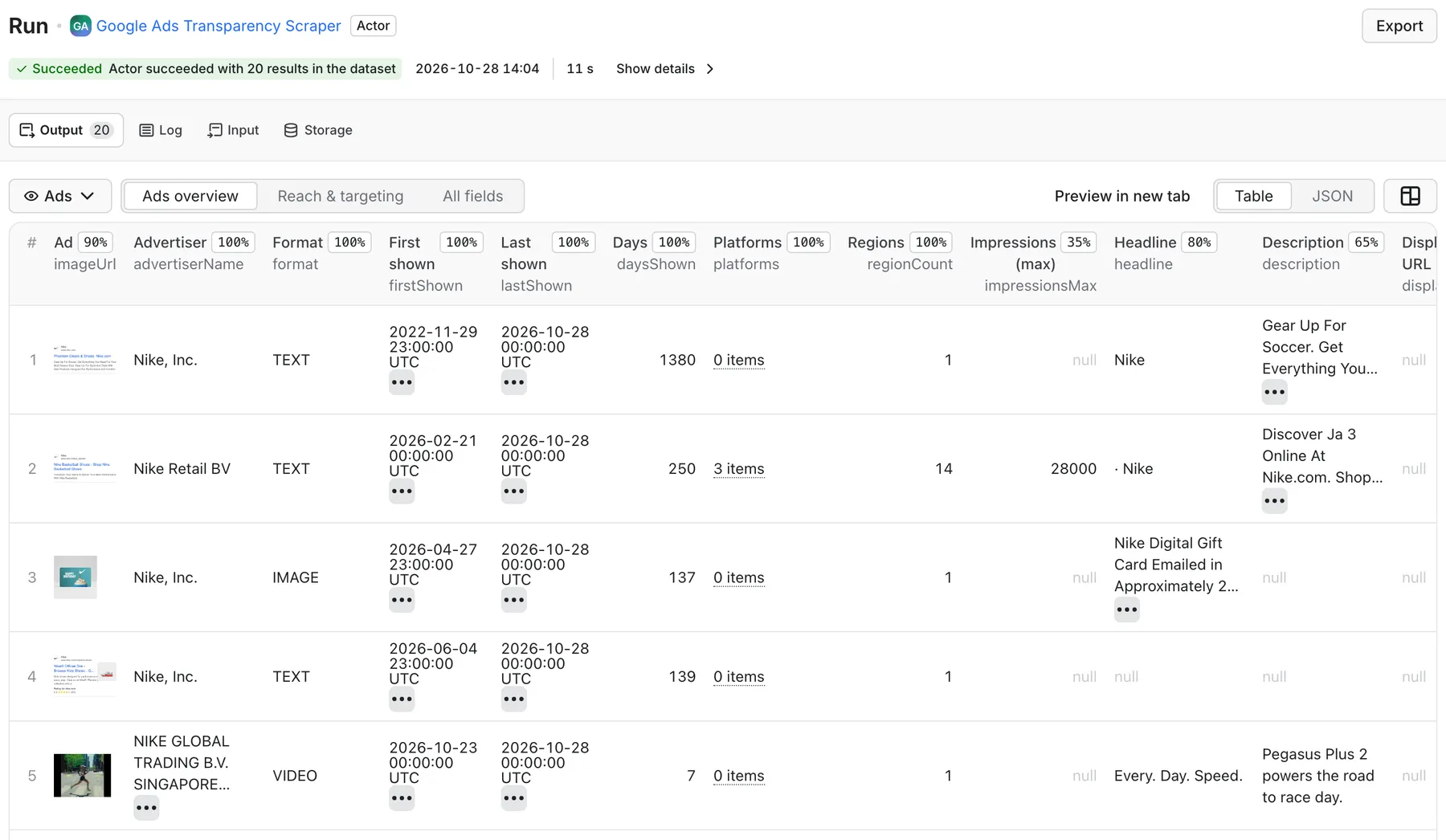
Task: Open row 2 Nike Retail BV ad thumbnail
Action: pos(84,468)
